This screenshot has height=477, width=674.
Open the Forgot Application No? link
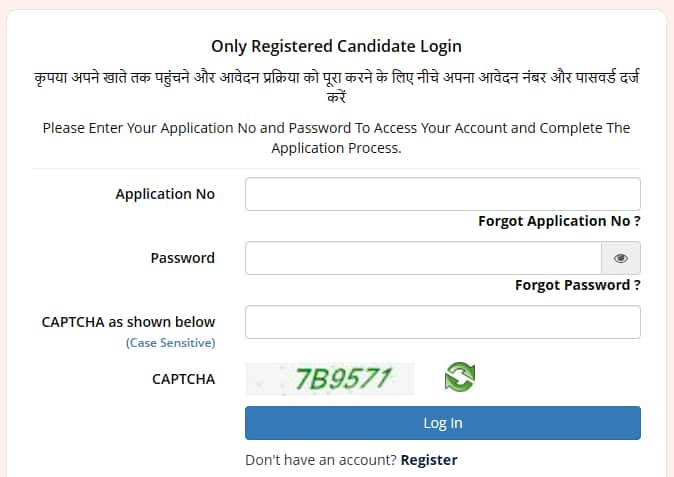[x=559, y=221]
